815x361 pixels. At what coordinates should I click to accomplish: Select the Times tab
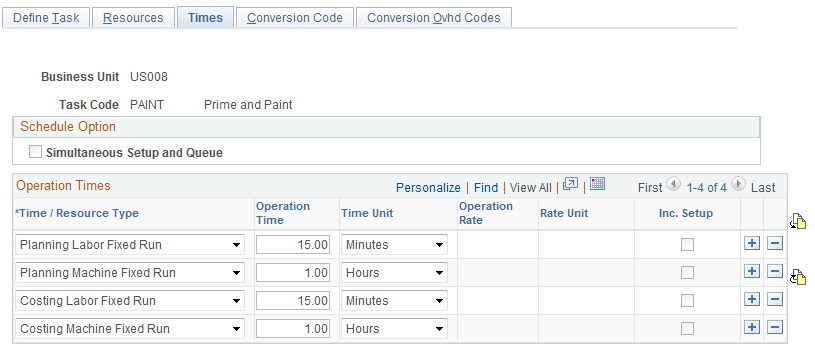tap(205, 17)
